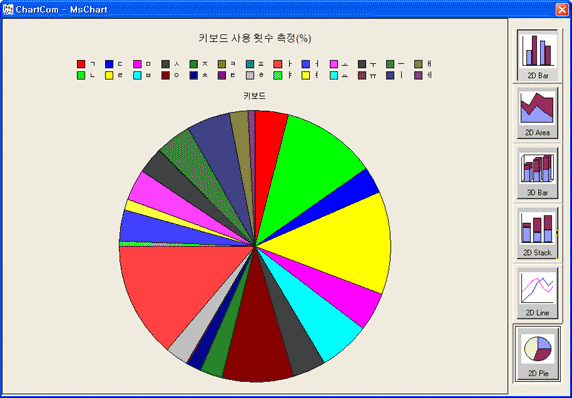Click the dark gray legend swatch for ㅅ
The image size is (572, 398).
(x=166, y=64)
